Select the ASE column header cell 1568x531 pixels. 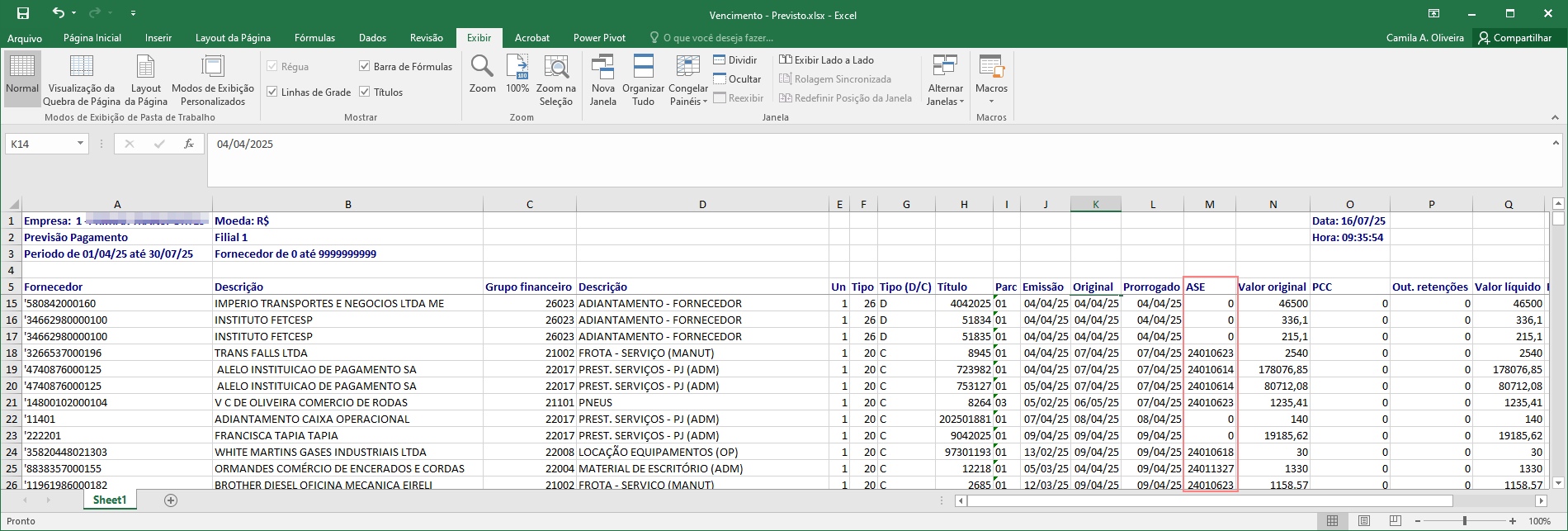click(1210, 287)
